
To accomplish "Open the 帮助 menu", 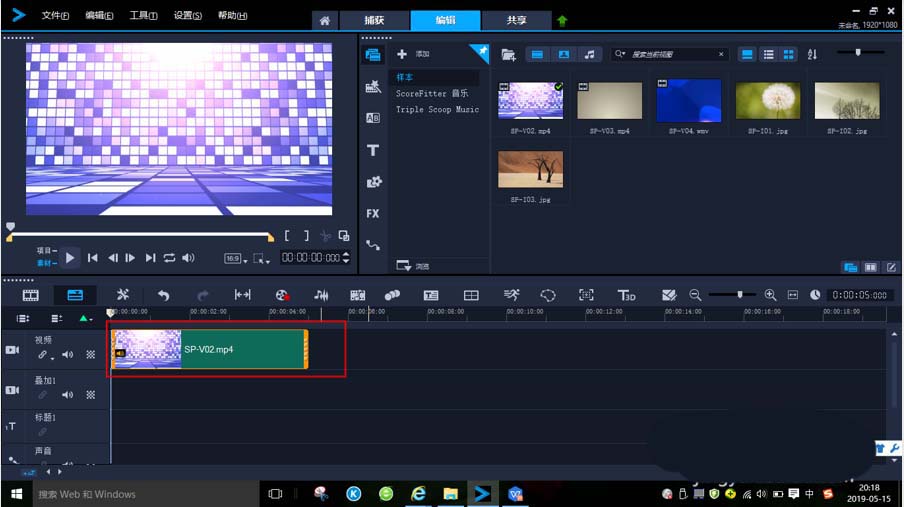I will pyautogui.click(x=232, y=16).
